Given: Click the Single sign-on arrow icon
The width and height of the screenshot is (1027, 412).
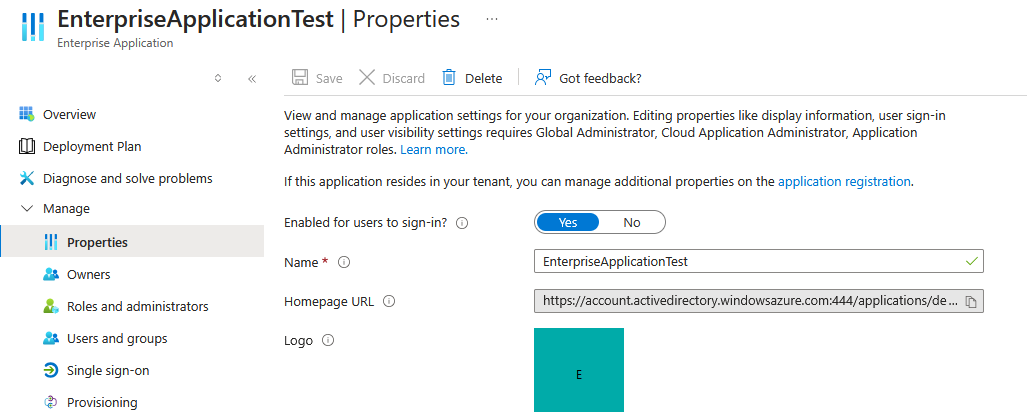Looking at the screenshot, I should [x=50, y=371].
